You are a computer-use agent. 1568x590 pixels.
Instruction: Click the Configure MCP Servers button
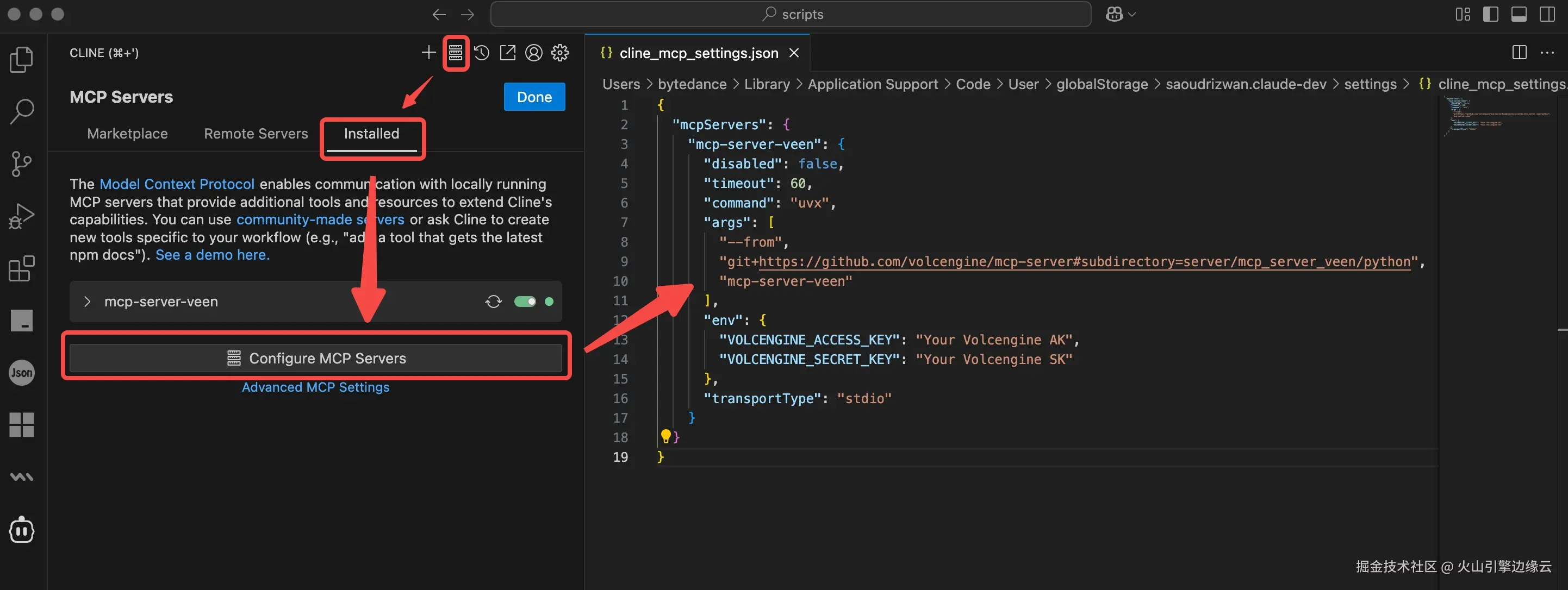pyautogui.click(x=315, y=358)
